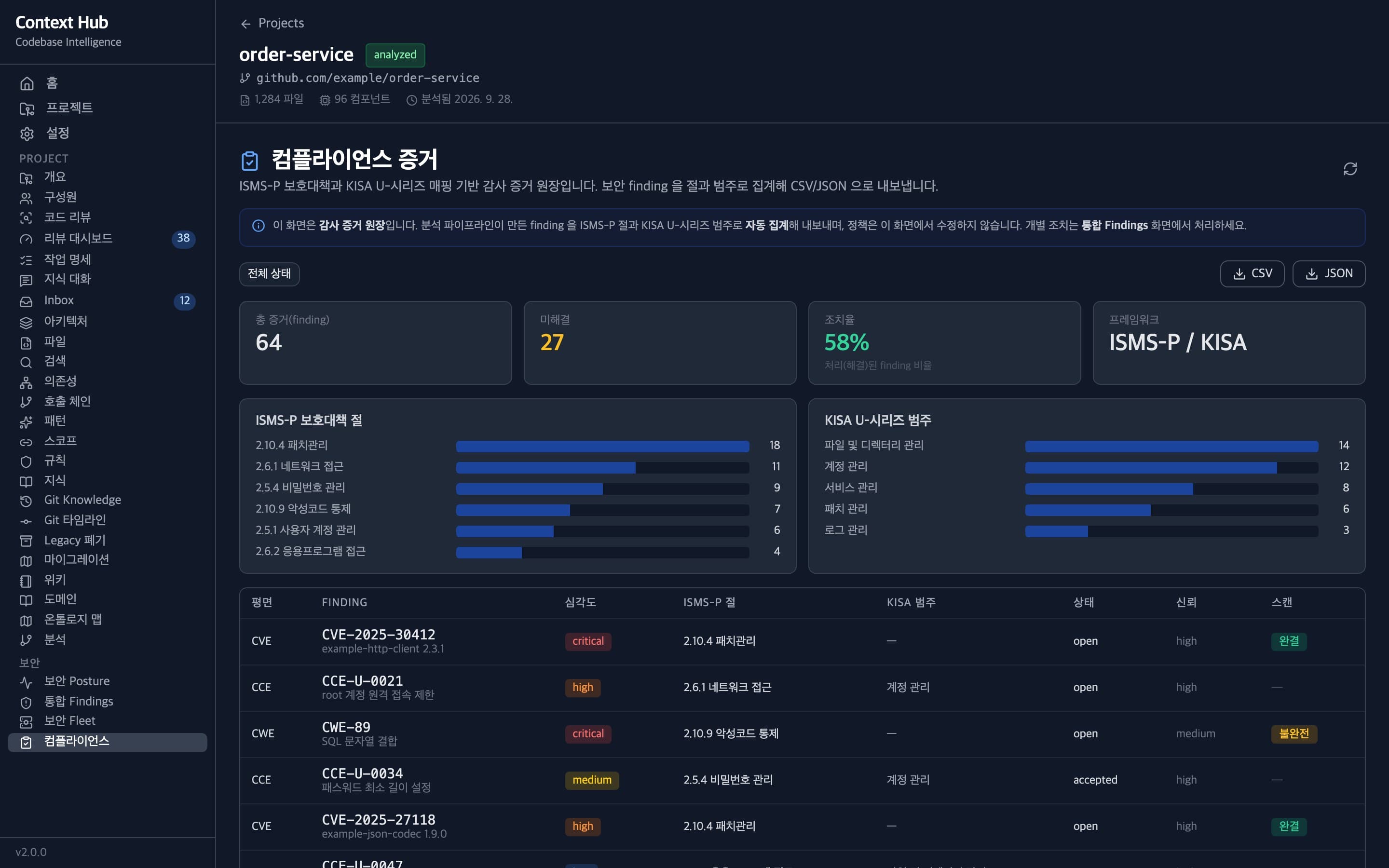Click the 미해결 27 summary card
The height and width of the screenshot is (868, 1389).
[659, 343]
